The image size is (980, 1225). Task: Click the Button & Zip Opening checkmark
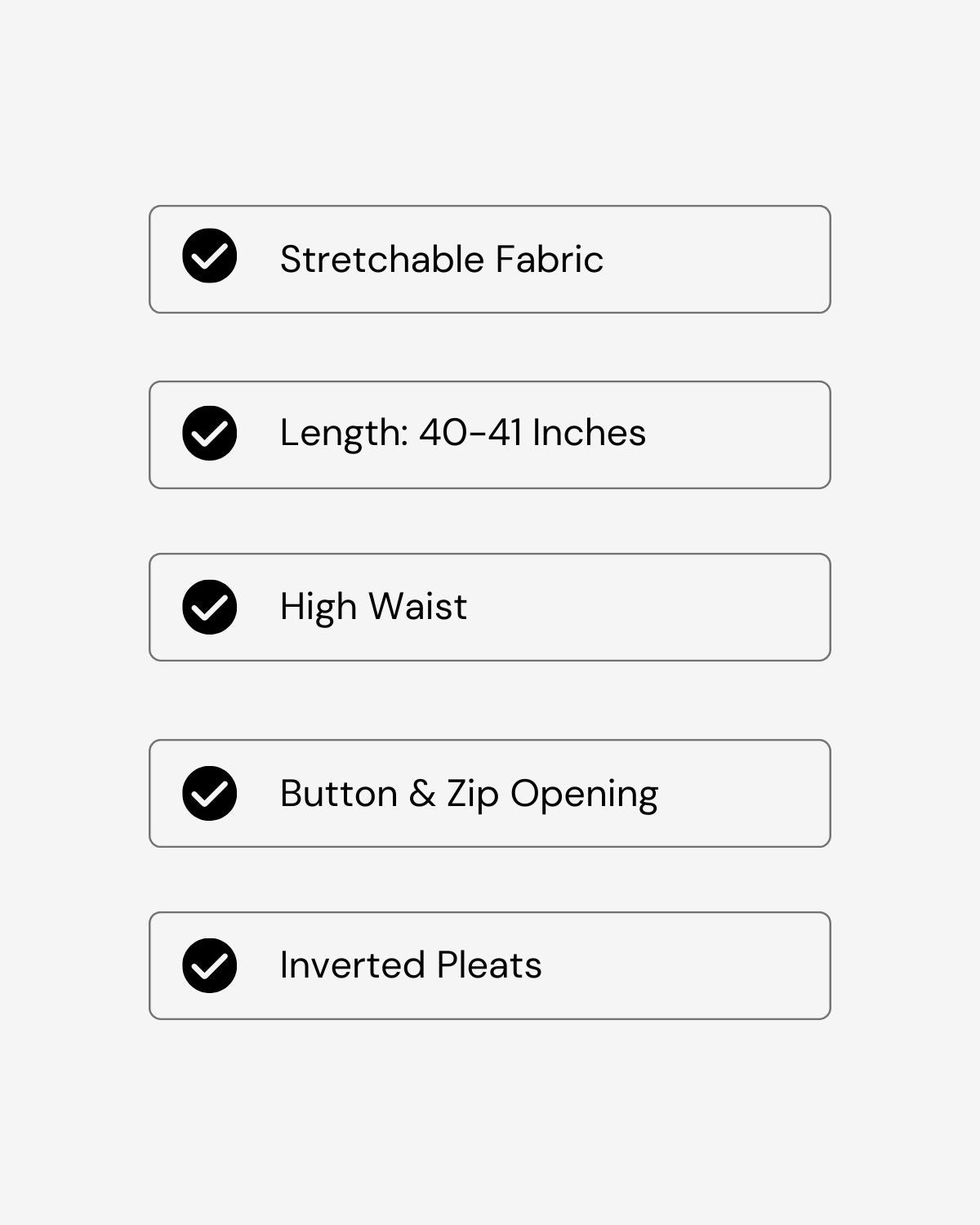tap(210, 793)
